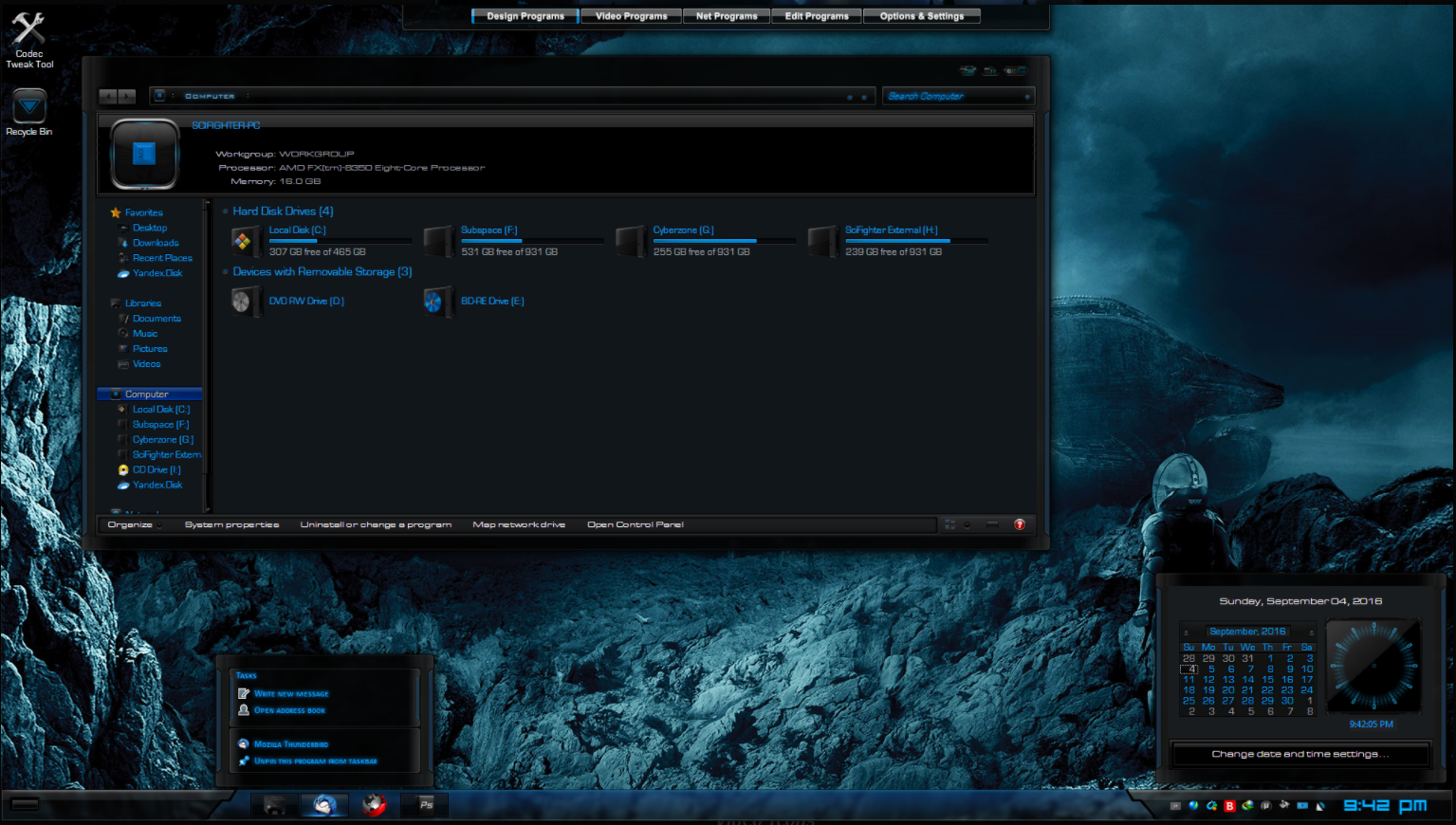Open the Organize dropdown menu
The image size is (1456, 825).
point(132,524)
